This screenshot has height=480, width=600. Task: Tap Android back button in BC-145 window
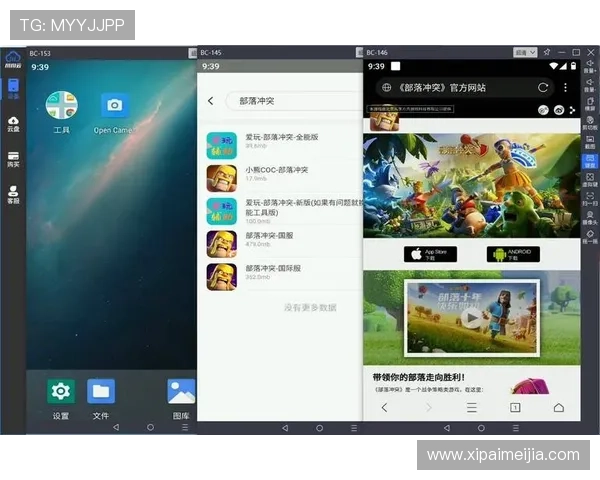pyautogui.click(x=285, y=428)
